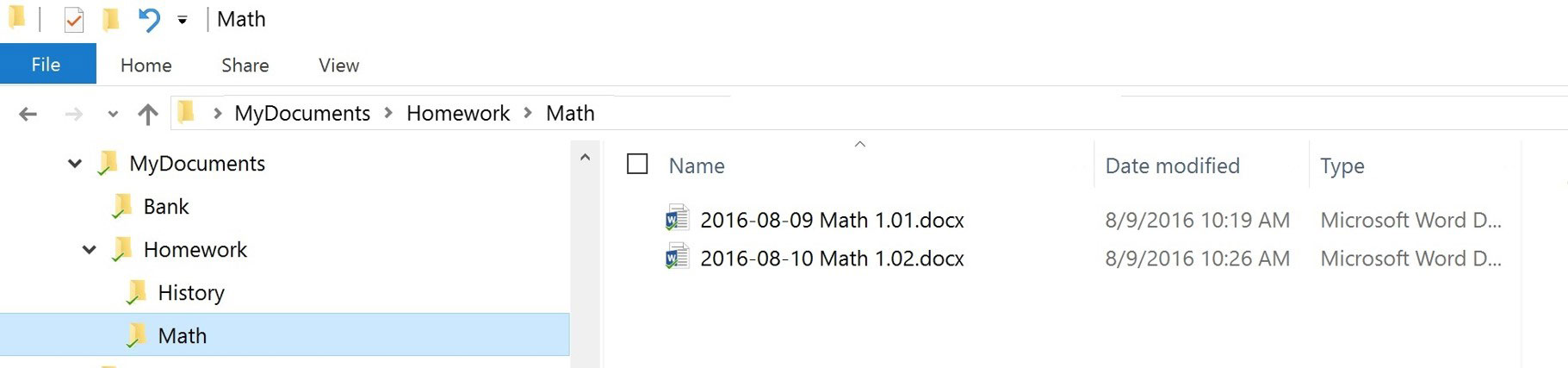Sort files by Date modified column
Image resolution: width=1568 pixels, height=368 pixels.
(1172, 165)
